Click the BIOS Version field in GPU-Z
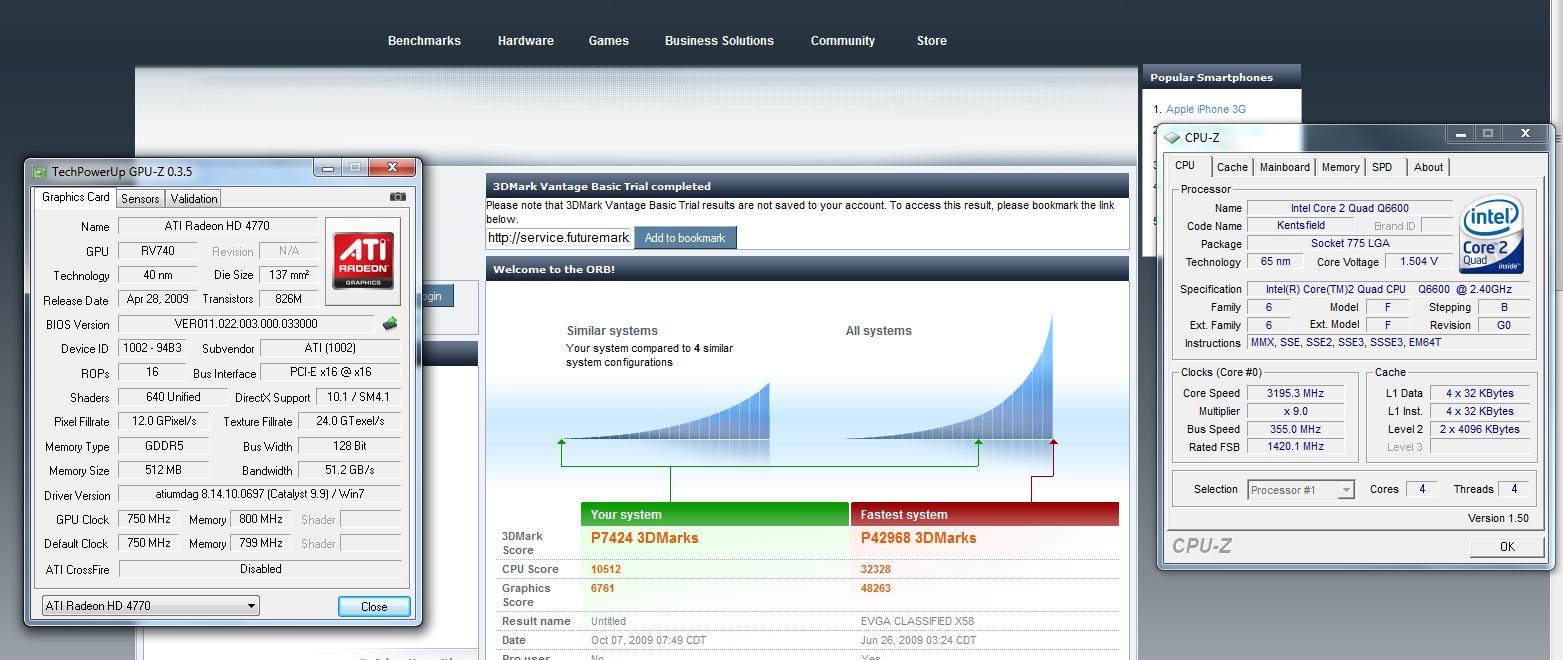 [246, 324]
